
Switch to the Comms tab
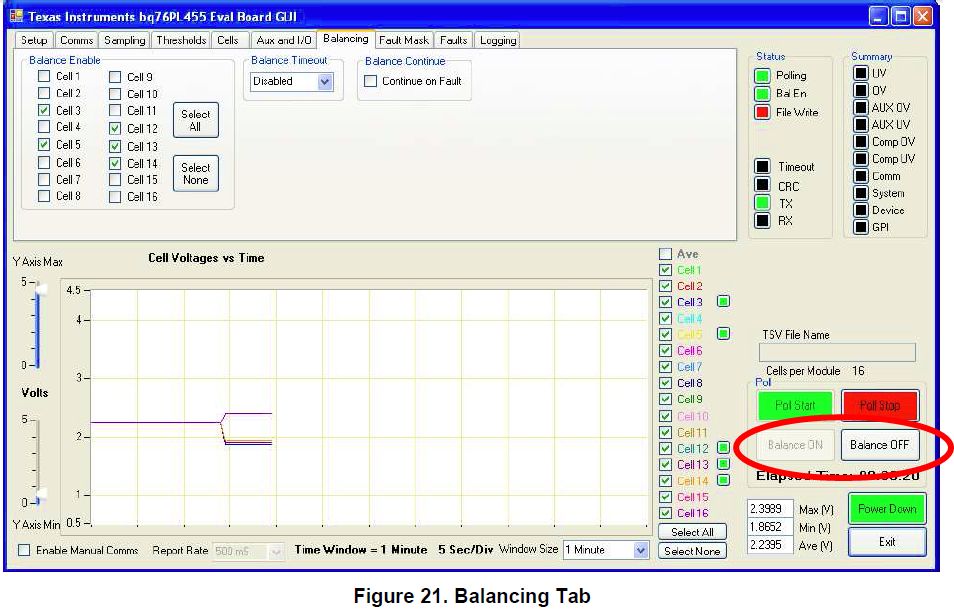[x=77, y=40]
